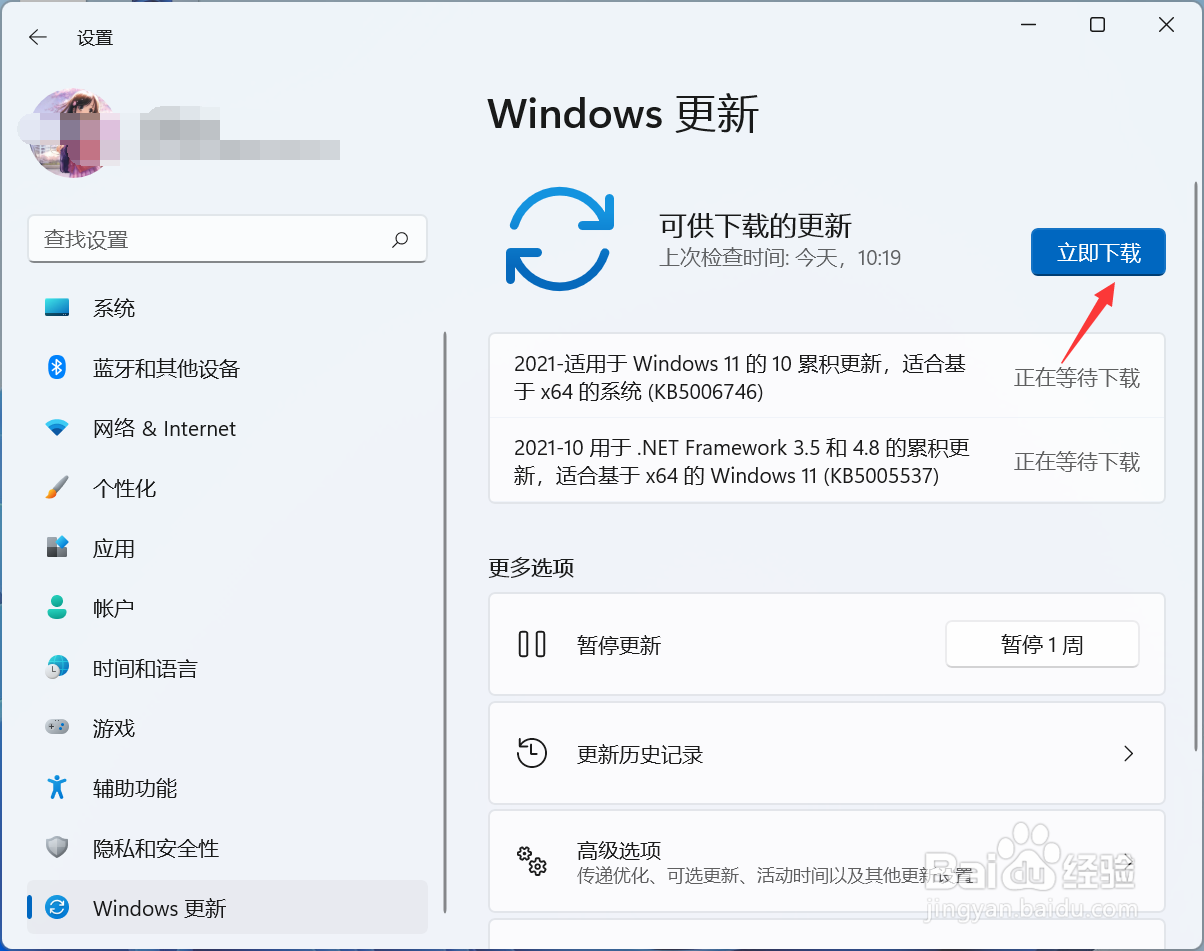Expand 更新历史记录 with its chevron
Viewport: 1204px width, 951px height.
[x=1128, y=753]
